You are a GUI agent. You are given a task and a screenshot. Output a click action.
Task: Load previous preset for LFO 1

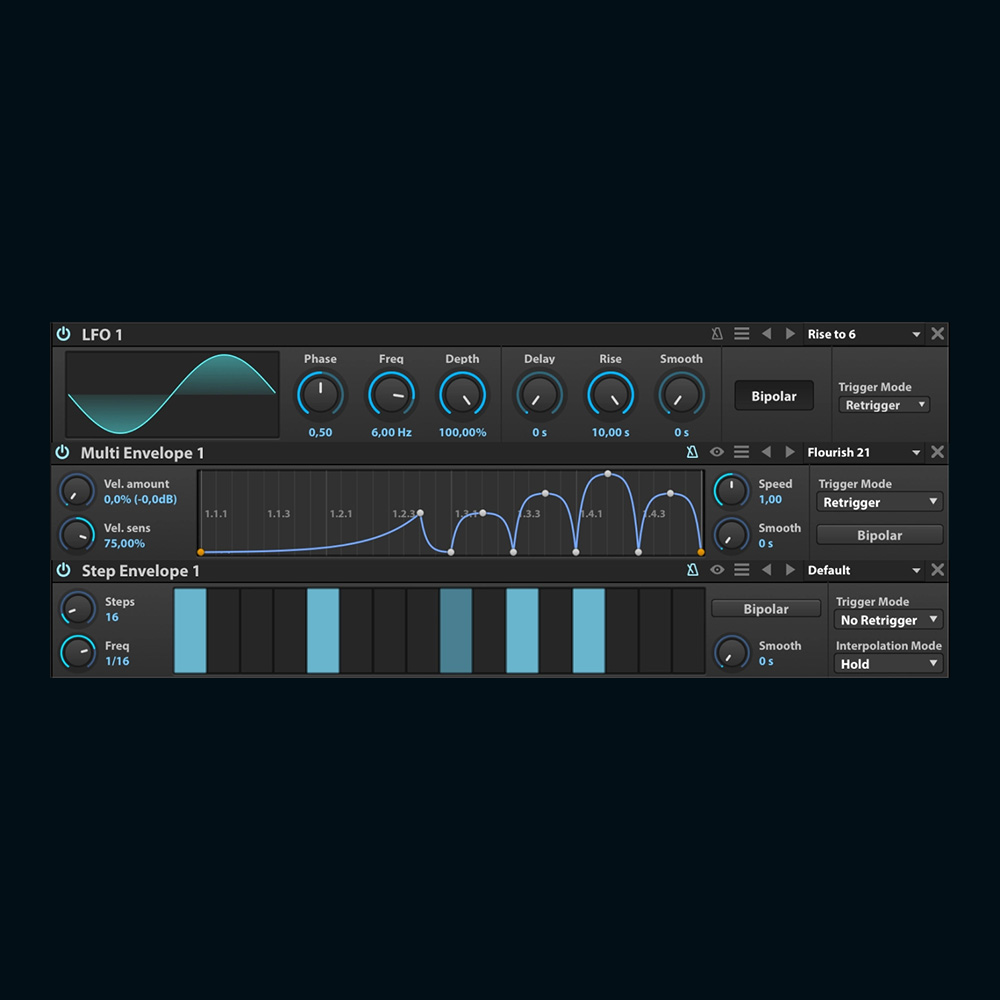pos(766,334)
